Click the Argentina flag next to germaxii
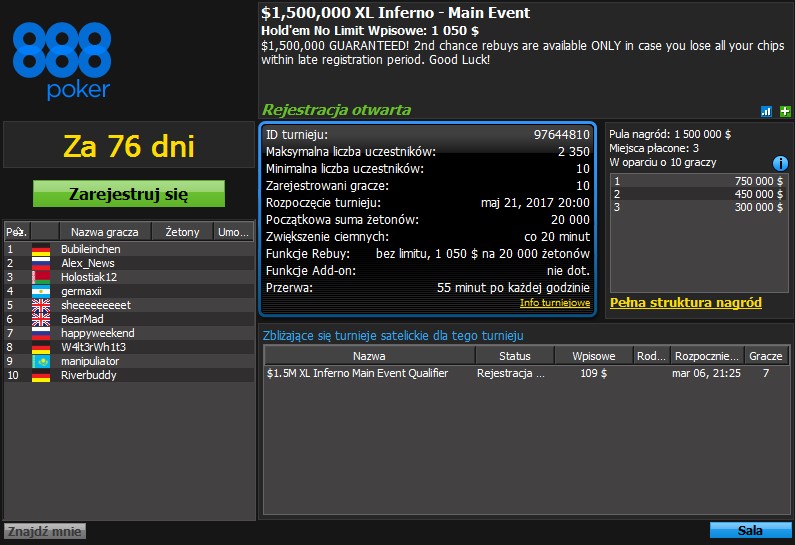This screenshot has height=545, width=795. pyautogui.click(x=41, y=291)
